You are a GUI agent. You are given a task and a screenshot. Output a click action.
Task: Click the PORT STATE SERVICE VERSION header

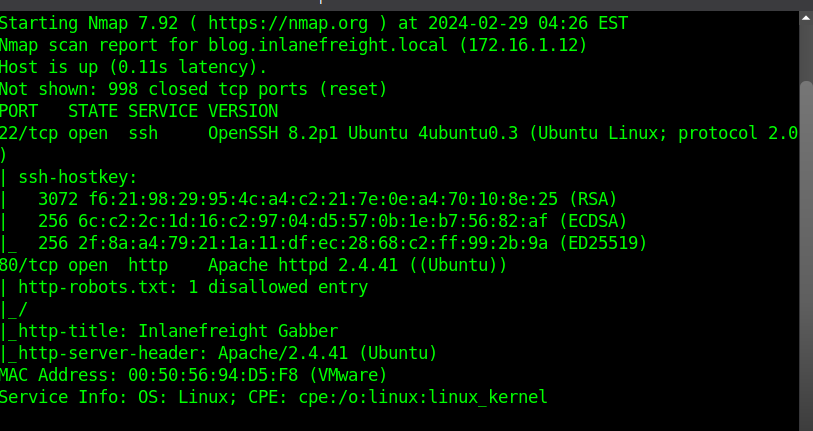139,111
